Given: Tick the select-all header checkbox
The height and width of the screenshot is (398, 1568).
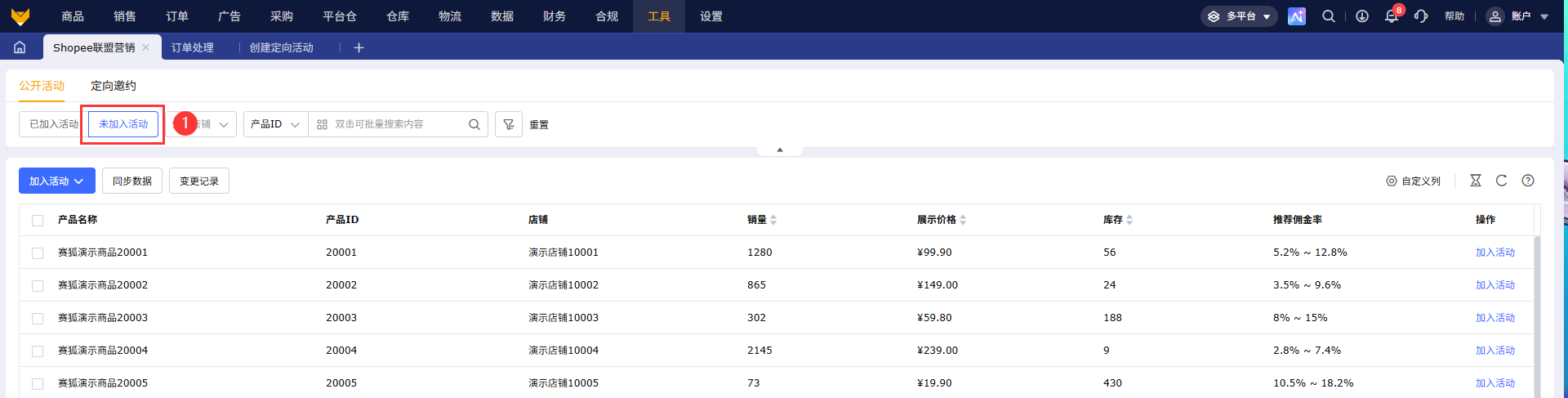Looking at the screenshot, I should click(38, 221).
